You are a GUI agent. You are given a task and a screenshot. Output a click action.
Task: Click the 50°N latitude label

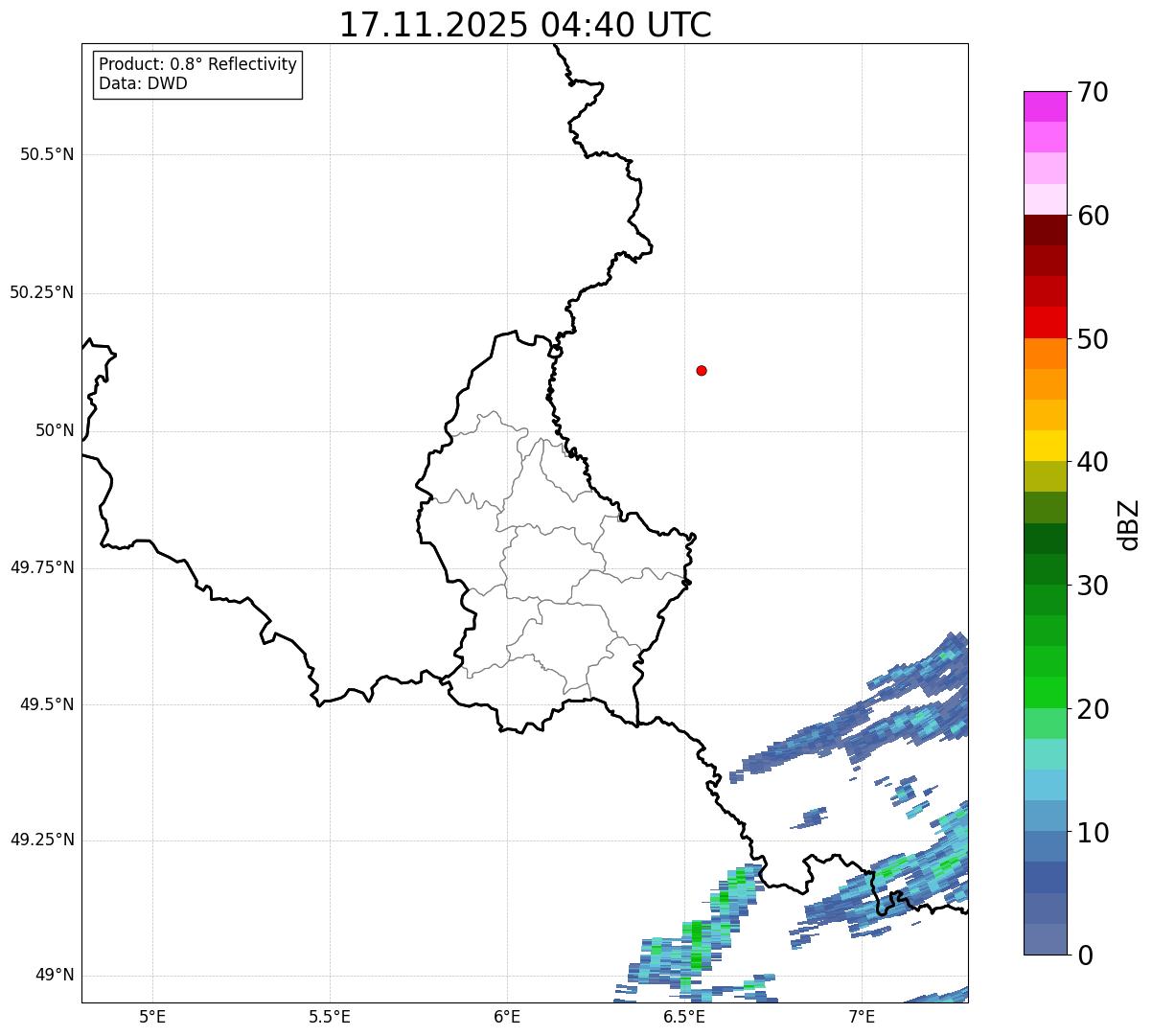55,430
